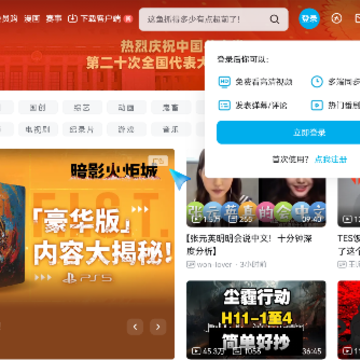The width and height of the screenshot is (360, 360).
Task: Click the 09:40 duration label
Action: (313, 219)
